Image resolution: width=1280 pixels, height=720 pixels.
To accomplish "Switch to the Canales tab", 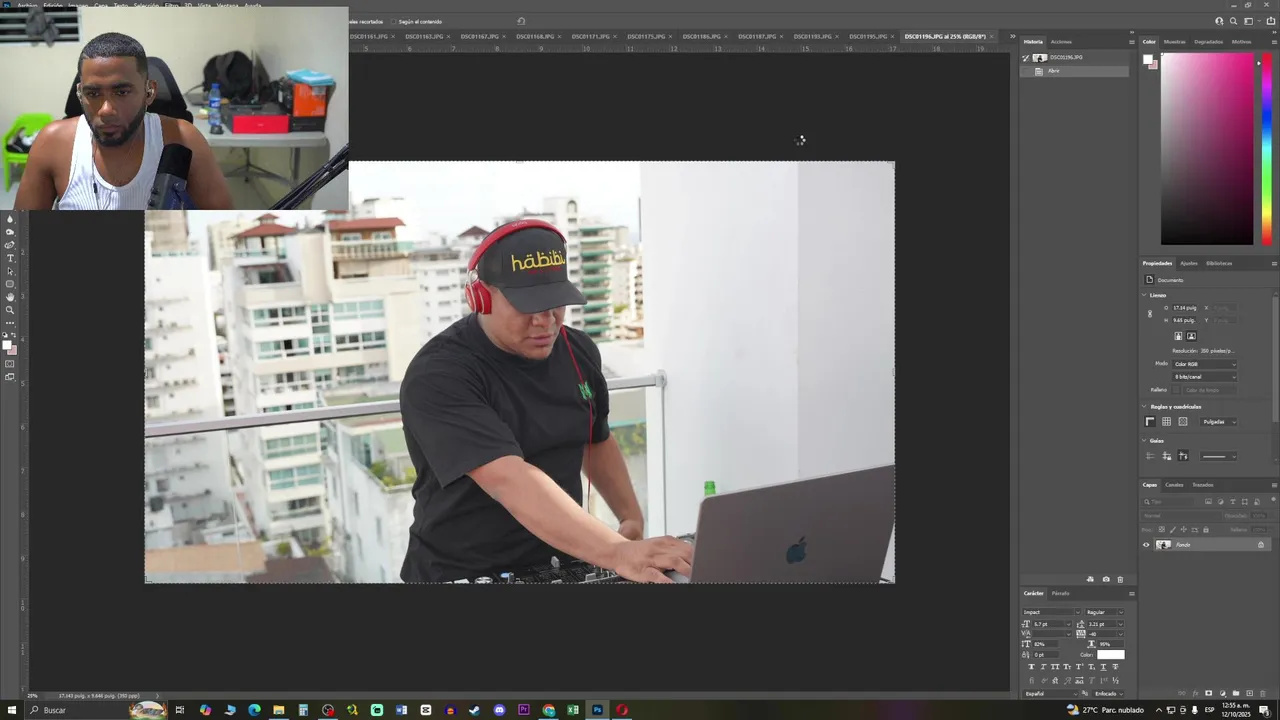I will pyautogui.click(x=1174, y=485).
